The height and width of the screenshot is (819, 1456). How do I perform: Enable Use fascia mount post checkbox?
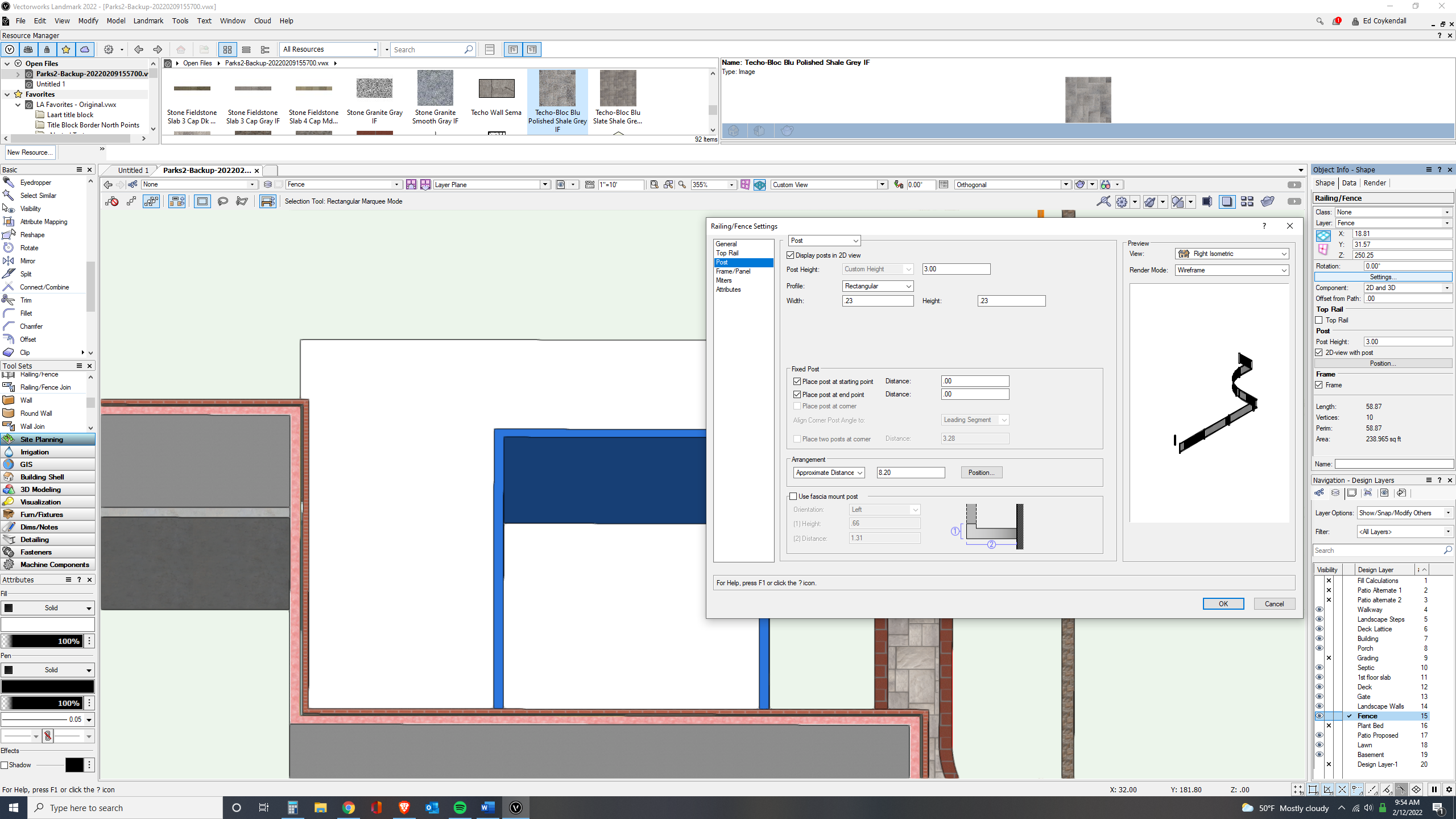[793, 497]
